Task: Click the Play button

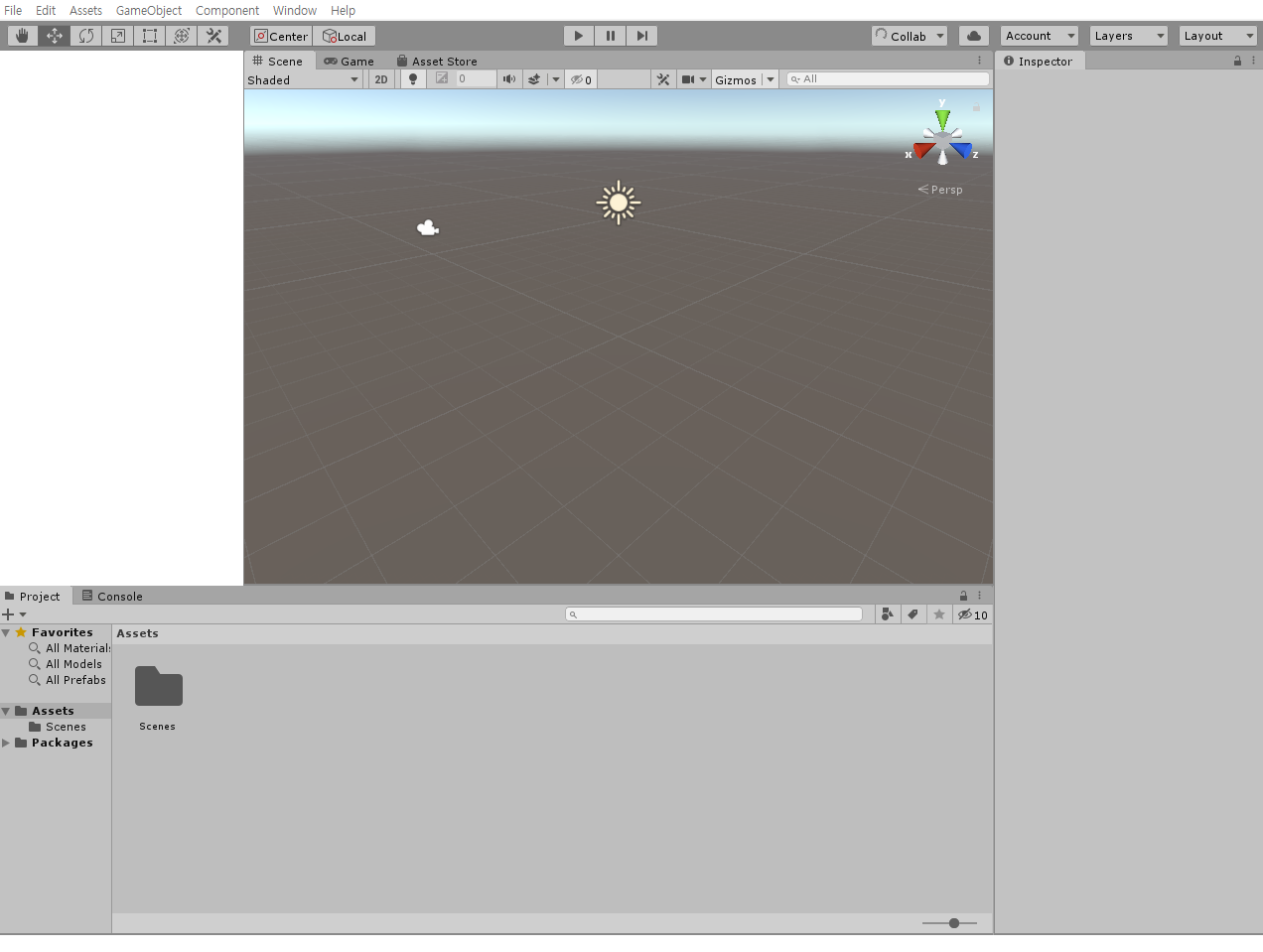Action: (x=578, y=36)
